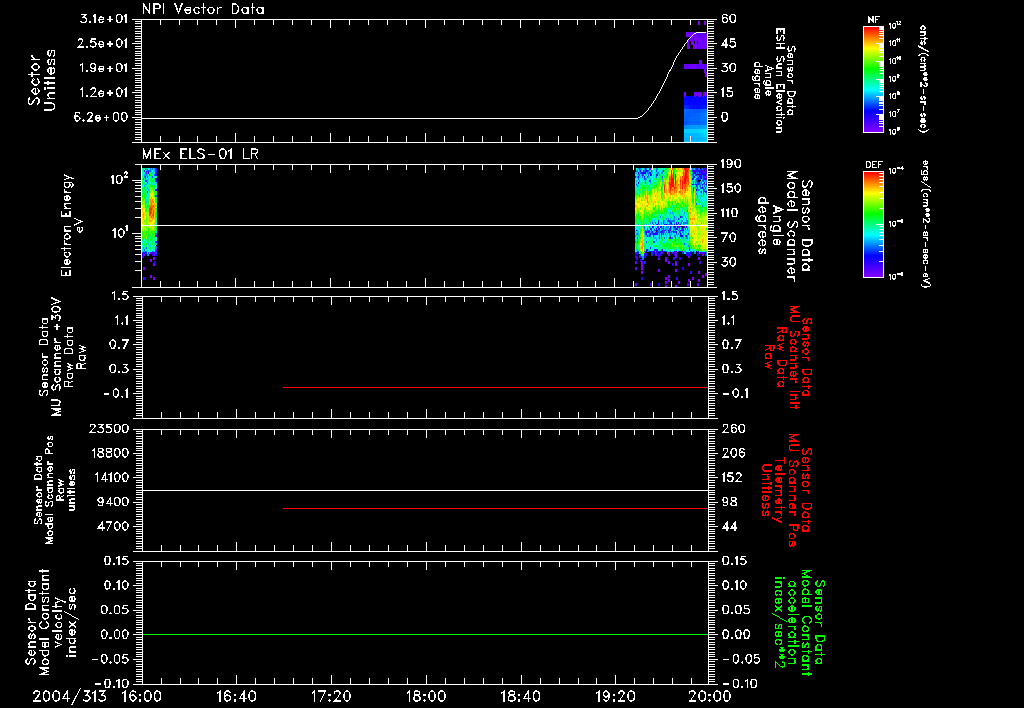Click the 44 telemetry tick value
This screenshot has width=1024, height=708.
729,526
